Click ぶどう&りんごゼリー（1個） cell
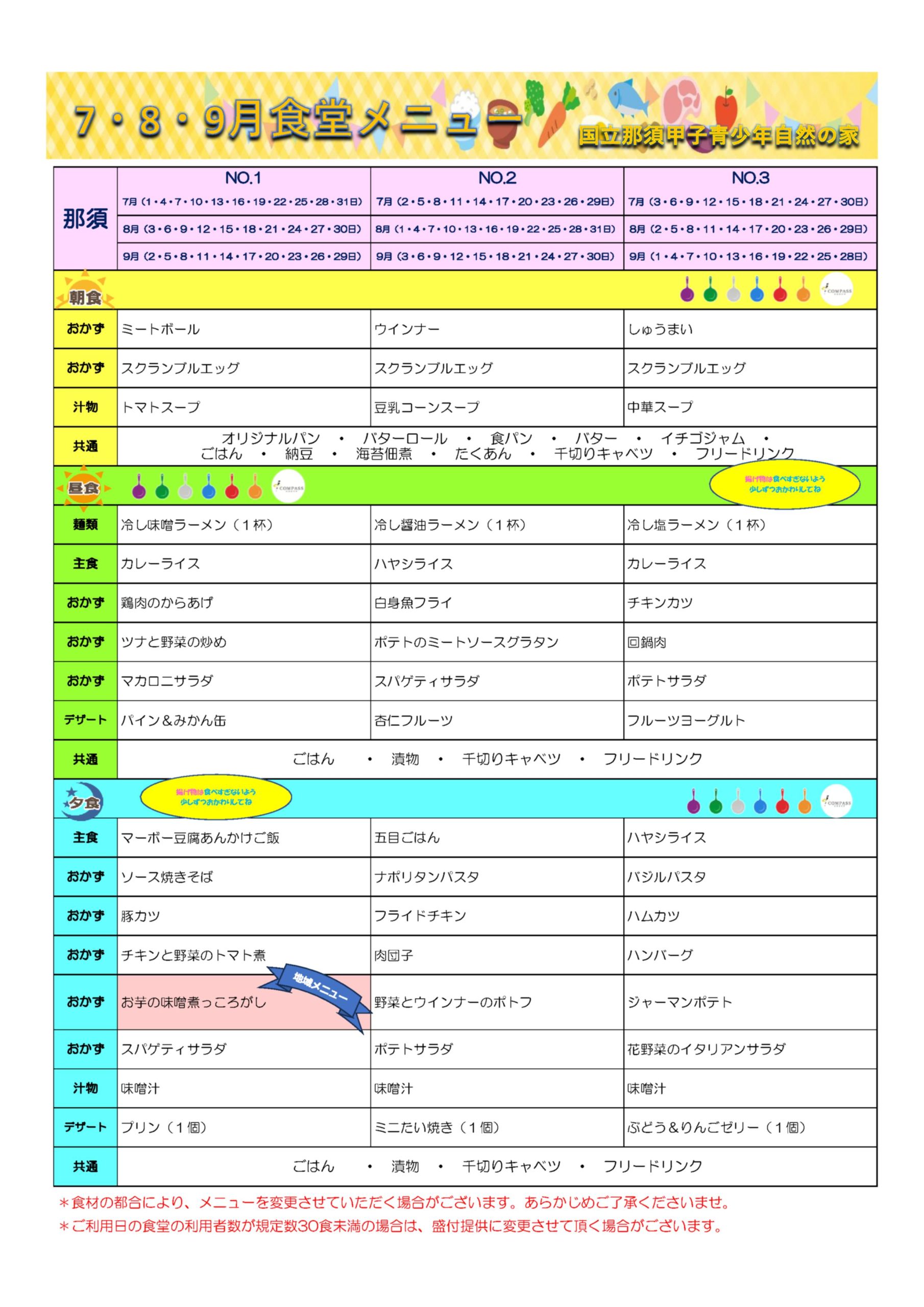This screenshot has height=1307, width=924. pos(750,1128)
